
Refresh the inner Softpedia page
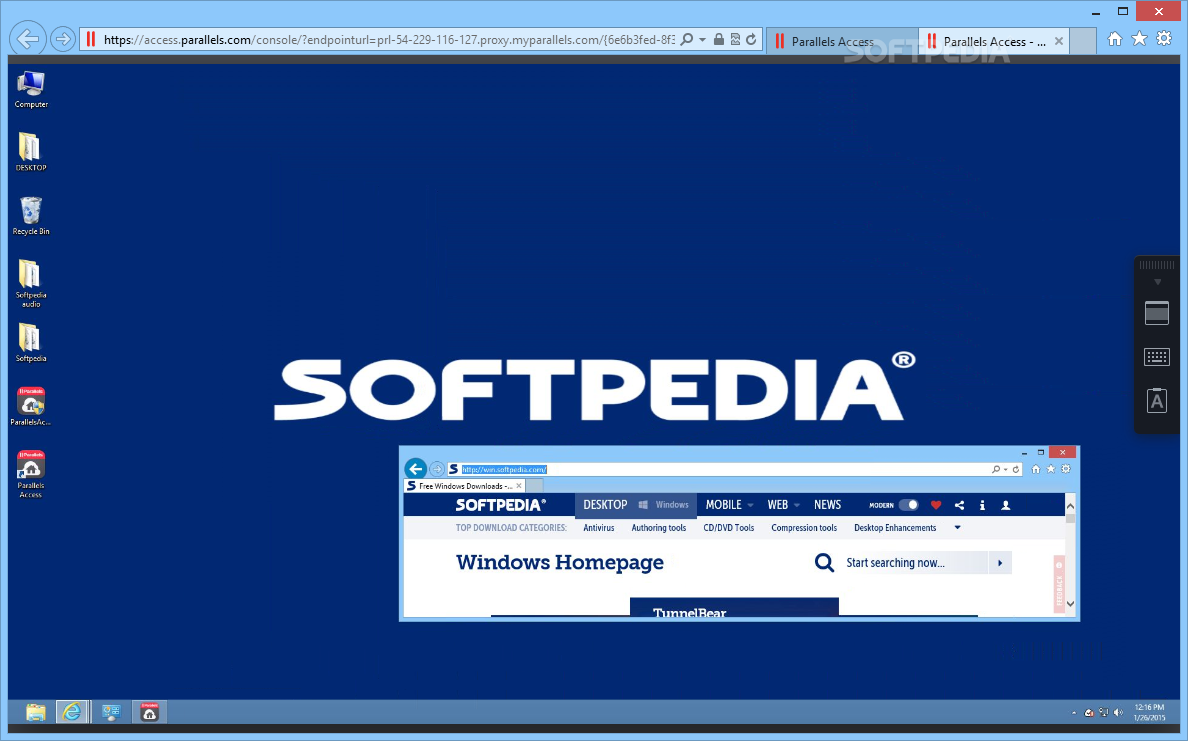1016,470
